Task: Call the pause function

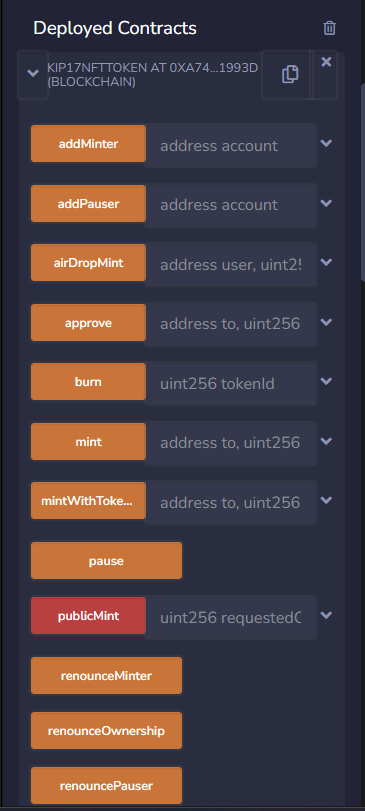Action: (107, 561)
